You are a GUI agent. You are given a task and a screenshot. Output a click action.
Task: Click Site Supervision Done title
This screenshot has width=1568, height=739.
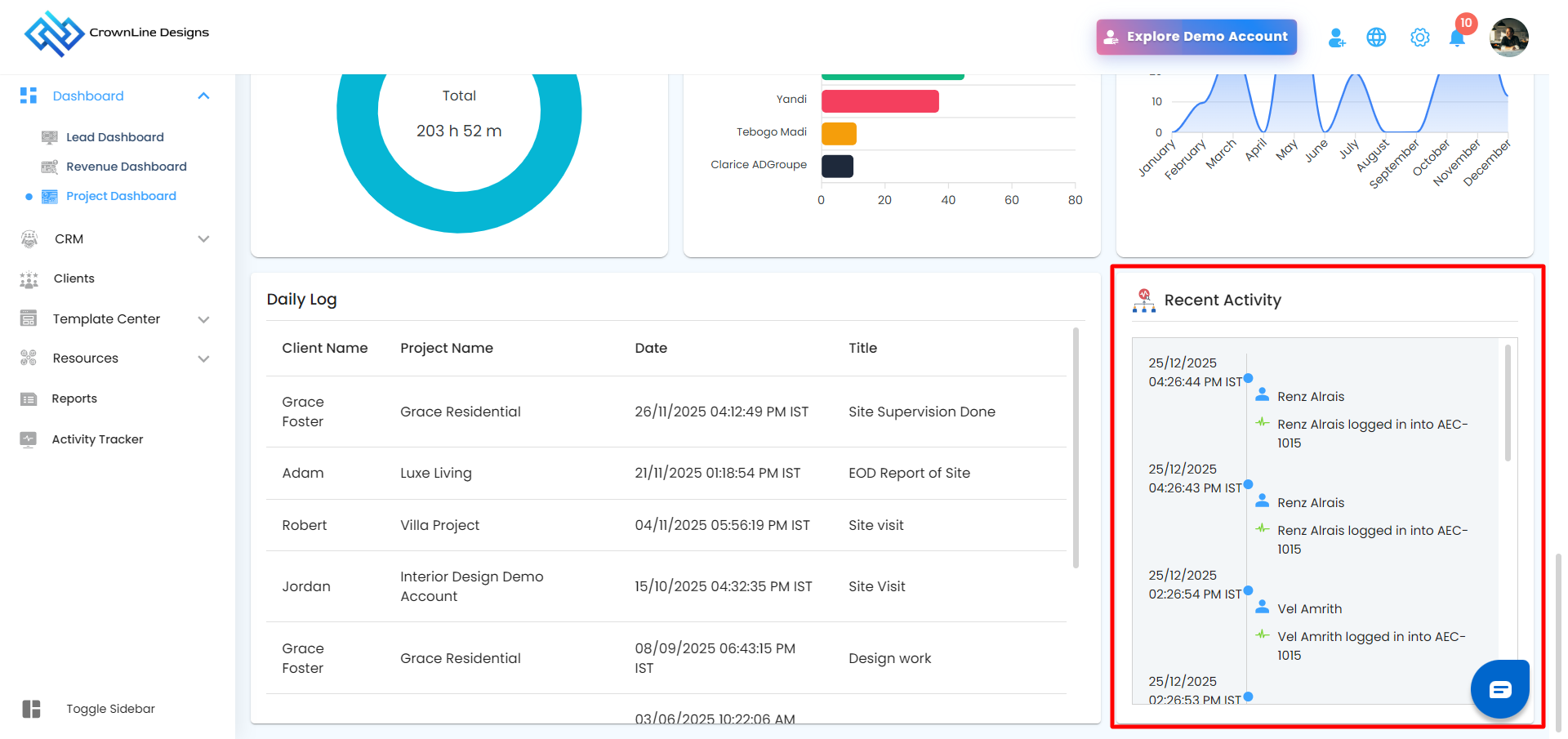[922, 412]
